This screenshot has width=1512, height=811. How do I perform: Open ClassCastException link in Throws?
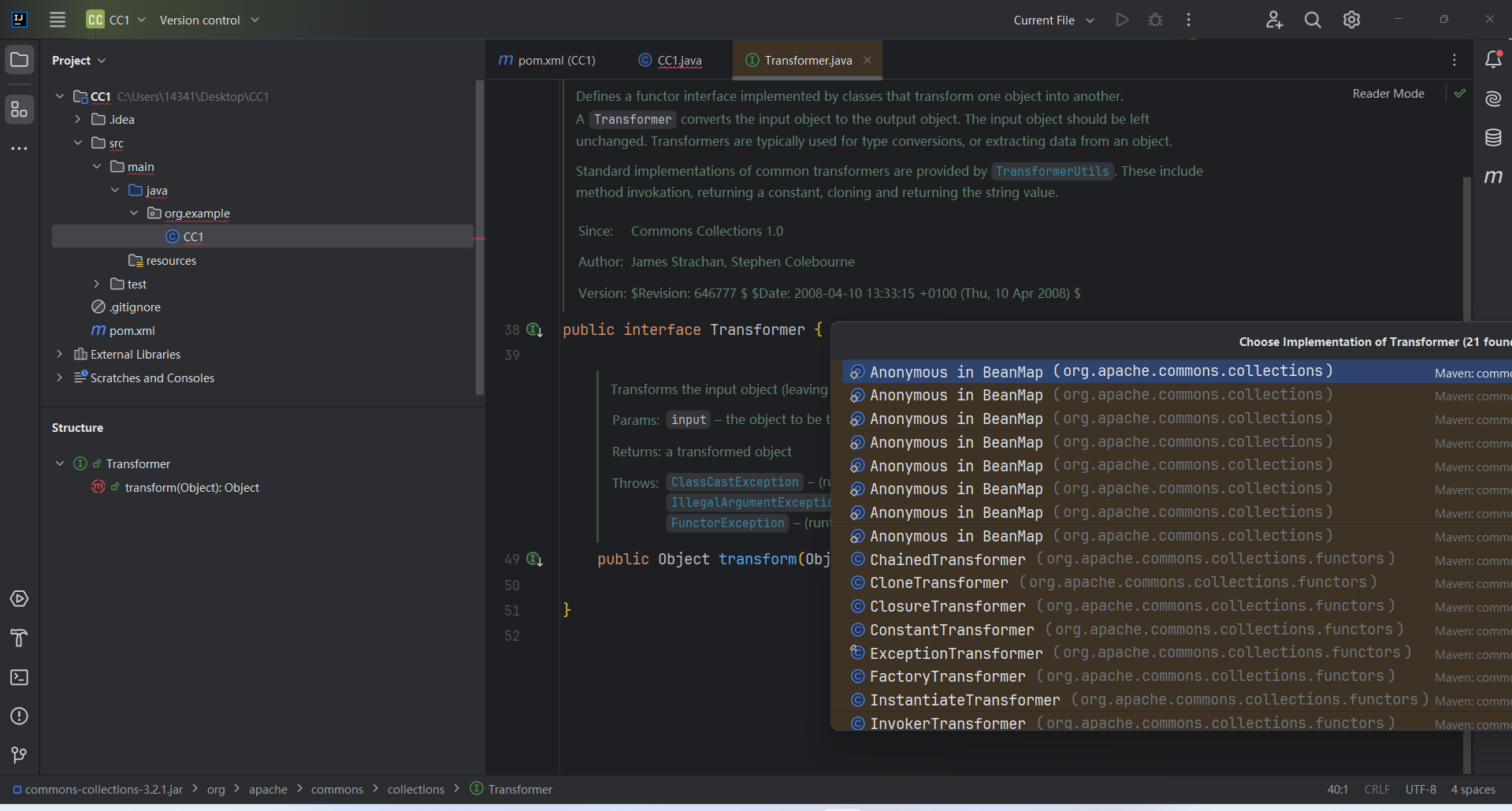[734, 482]
